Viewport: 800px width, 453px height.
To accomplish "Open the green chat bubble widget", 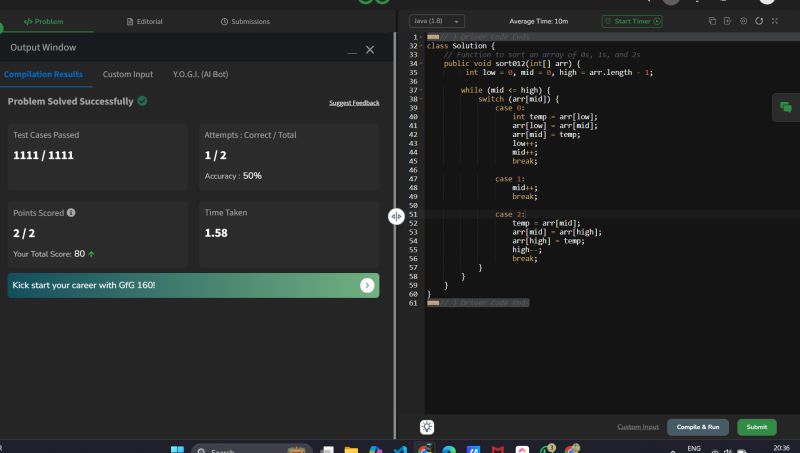I will point(786,107).
